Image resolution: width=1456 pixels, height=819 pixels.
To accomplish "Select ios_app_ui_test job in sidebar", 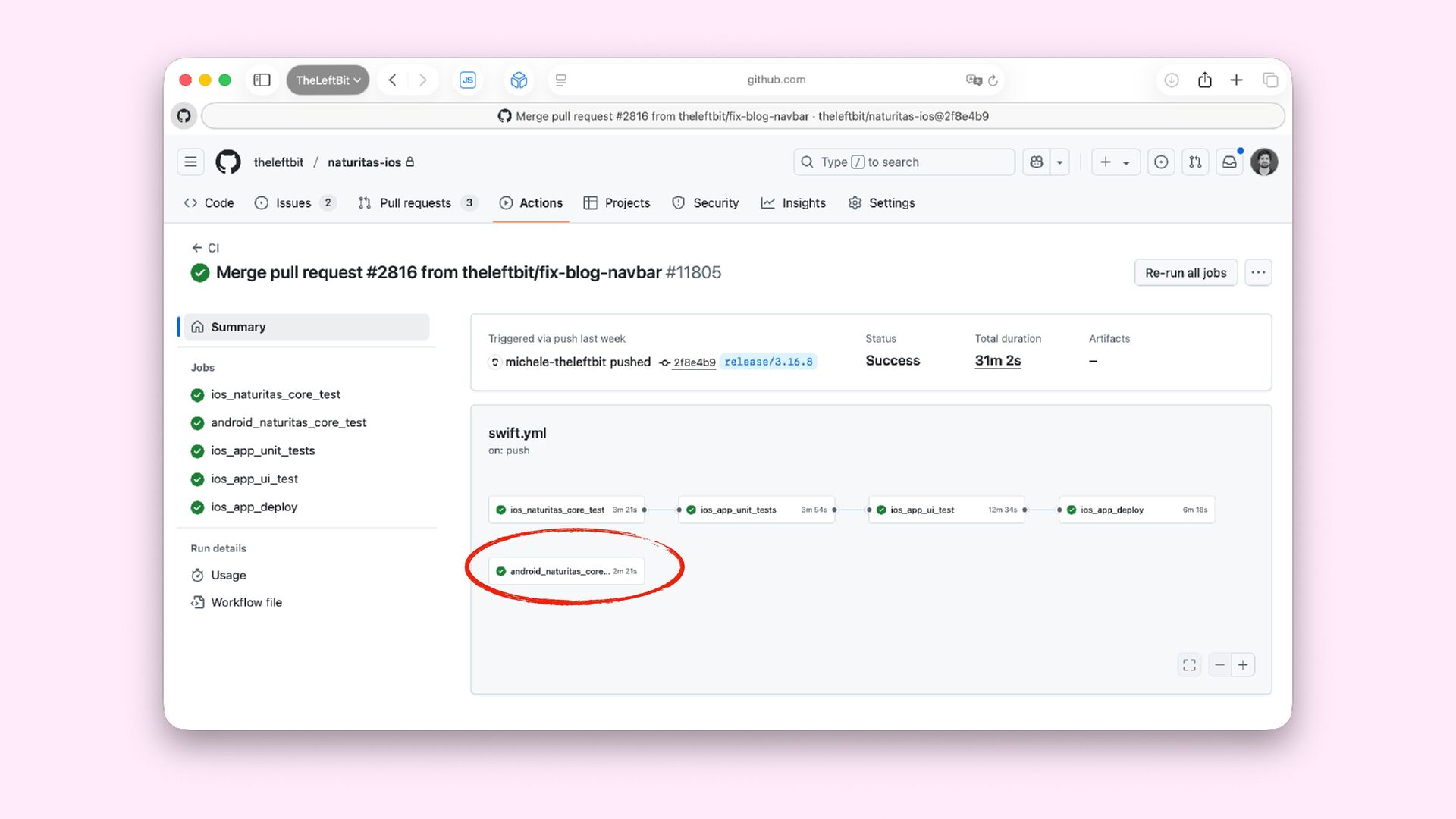I will 254,479.
